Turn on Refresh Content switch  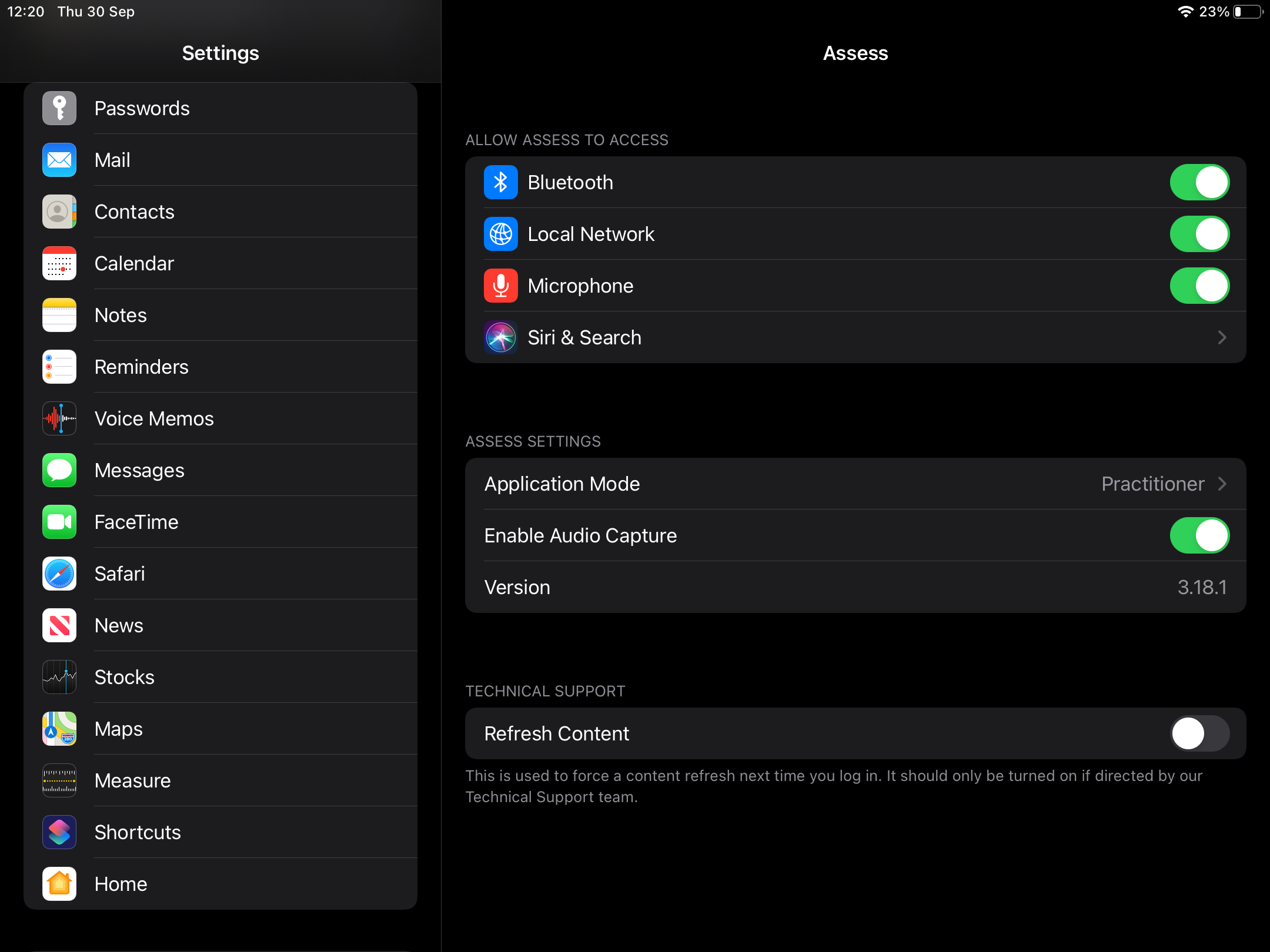pyautogui.click(x=1199, y=733)
